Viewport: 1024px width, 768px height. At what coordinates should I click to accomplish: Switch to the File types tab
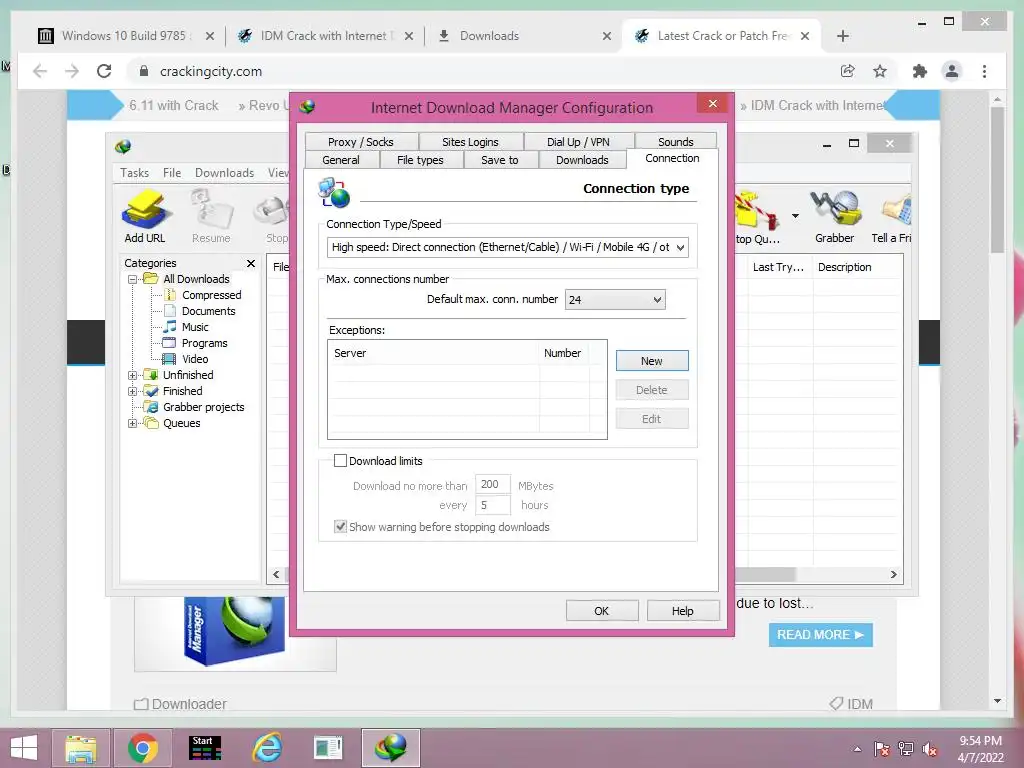420,160
